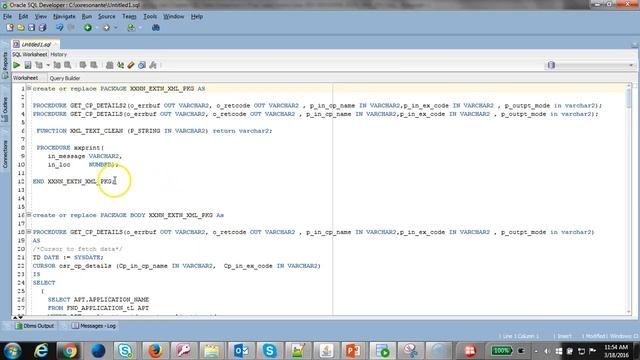This screenshot has height=360, width=640.
Task: Click the Explain Plan icon
Action: (x=39, y=65)
